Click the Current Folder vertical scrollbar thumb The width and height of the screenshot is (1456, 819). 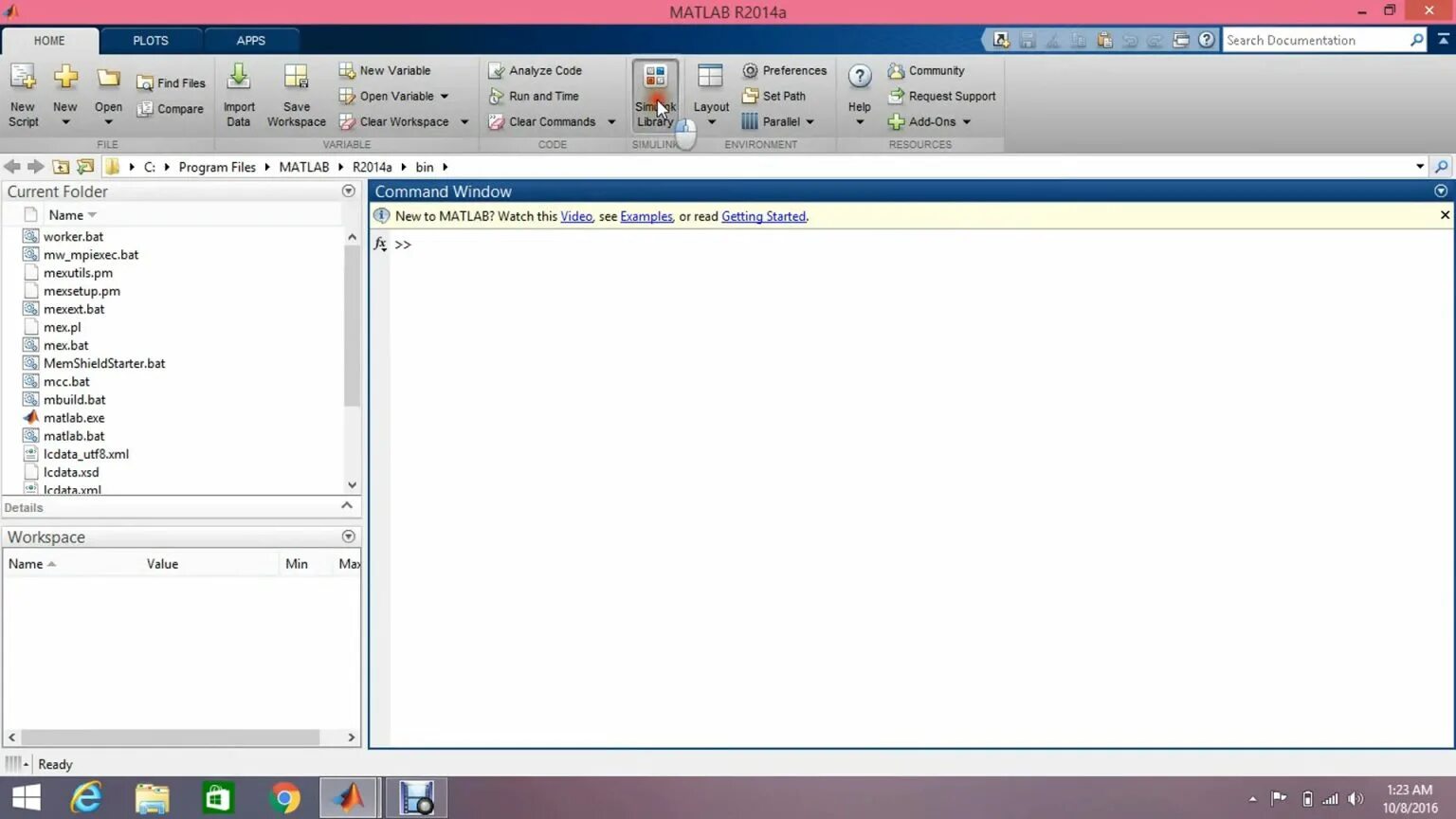(352, 325)
